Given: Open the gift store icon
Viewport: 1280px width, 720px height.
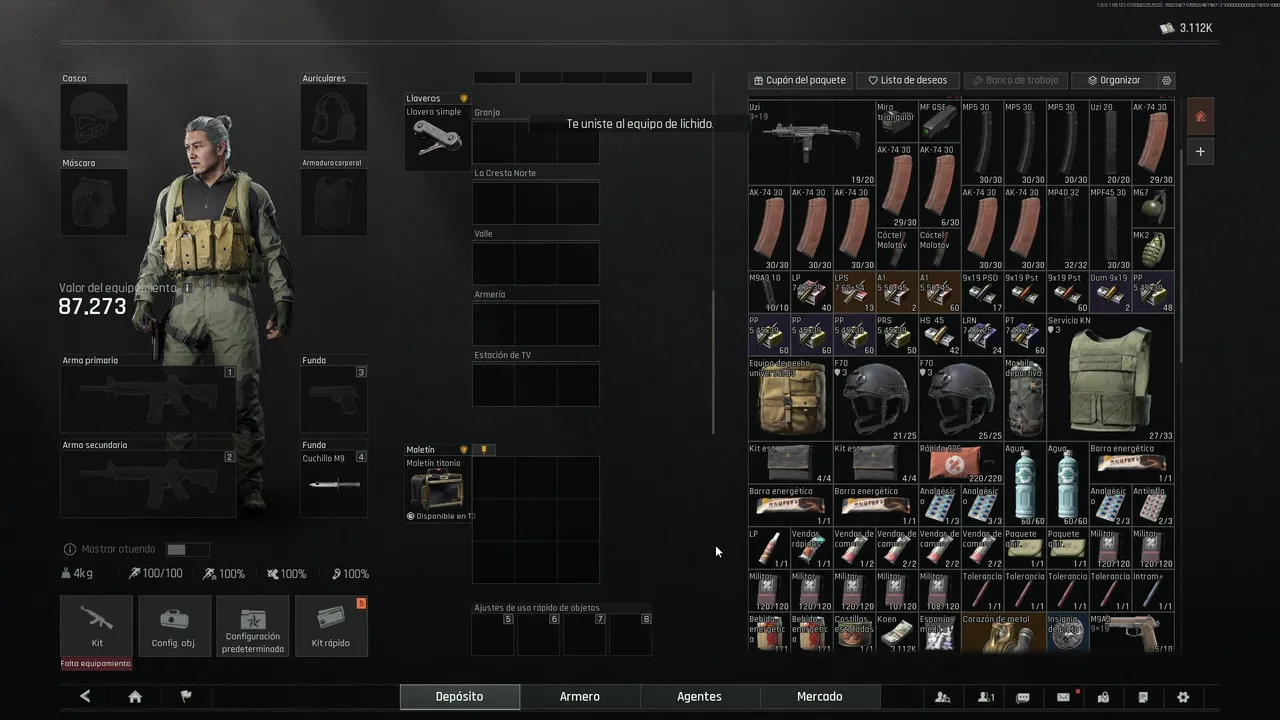Looking at the screenshot, I should click(x=1103, y=697).
